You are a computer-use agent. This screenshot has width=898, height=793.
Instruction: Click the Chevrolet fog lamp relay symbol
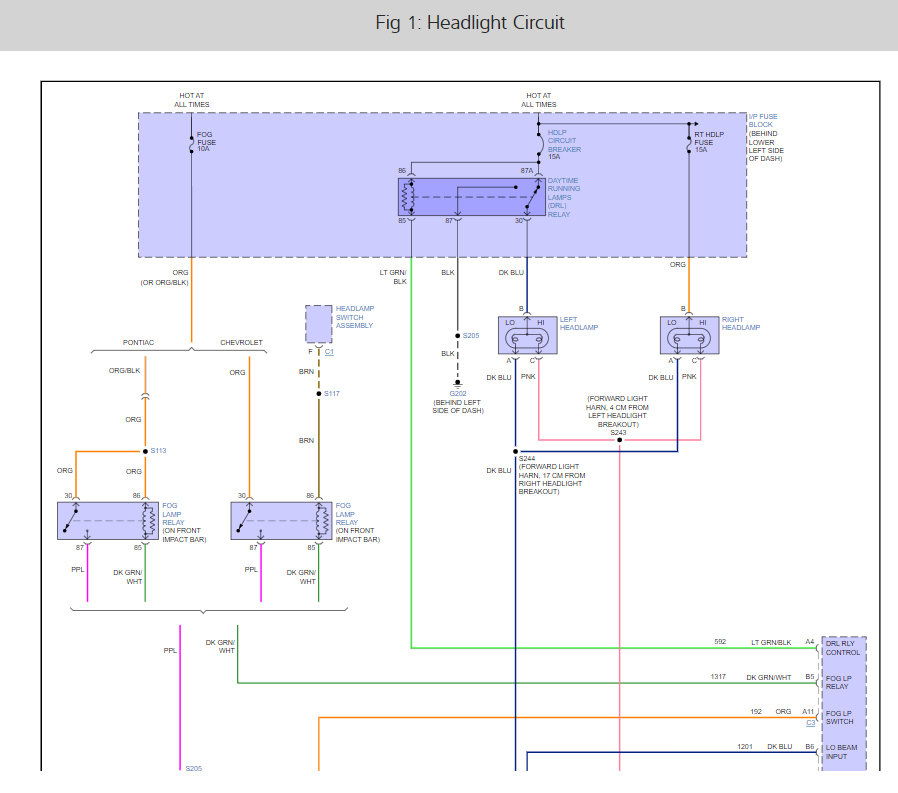point(281,521)
